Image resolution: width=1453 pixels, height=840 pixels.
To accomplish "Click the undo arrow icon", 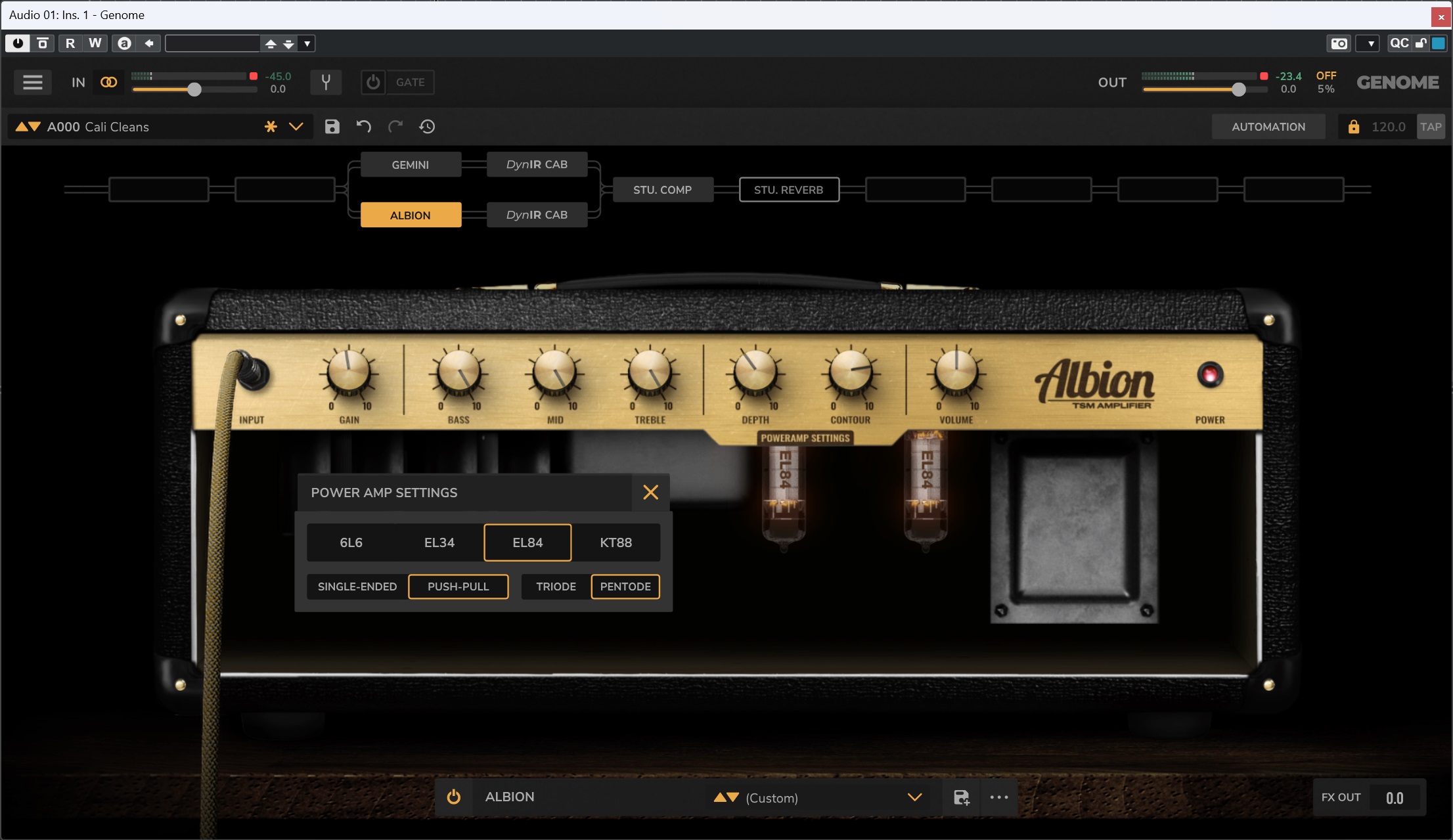I will tap(365, 126).
